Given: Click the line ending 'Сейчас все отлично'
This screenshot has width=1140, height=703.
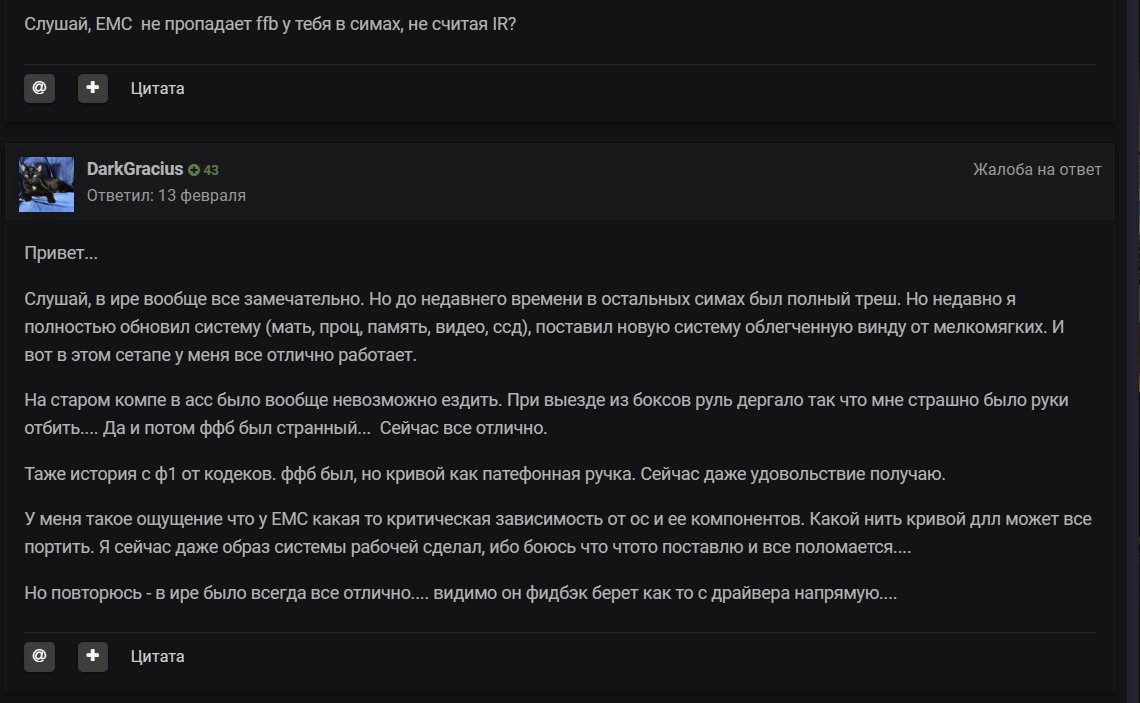Looking at the screenshot, I should click(x=290, y=428).
